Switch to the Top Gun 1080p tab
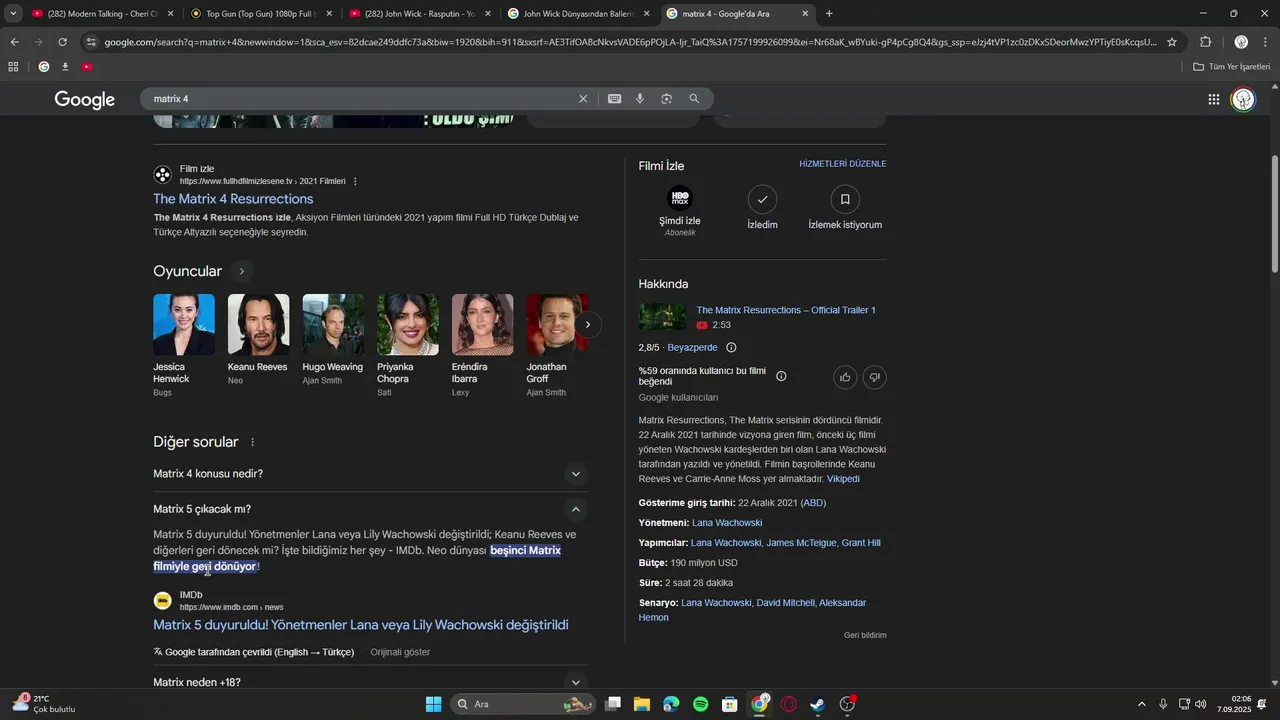Screen dimensions: 1280x720 (262, 14)
